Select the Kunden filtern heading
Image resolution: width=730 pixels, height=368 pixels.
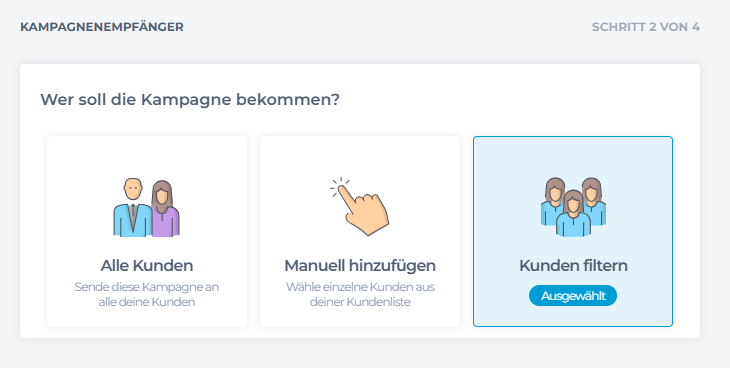573,266
